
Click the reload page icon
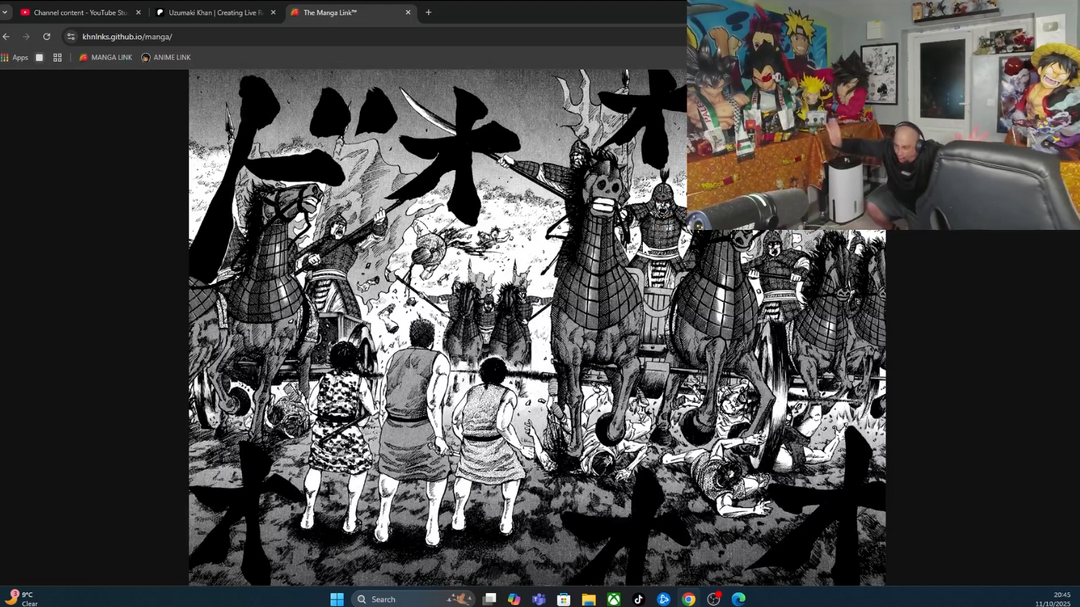45,35
